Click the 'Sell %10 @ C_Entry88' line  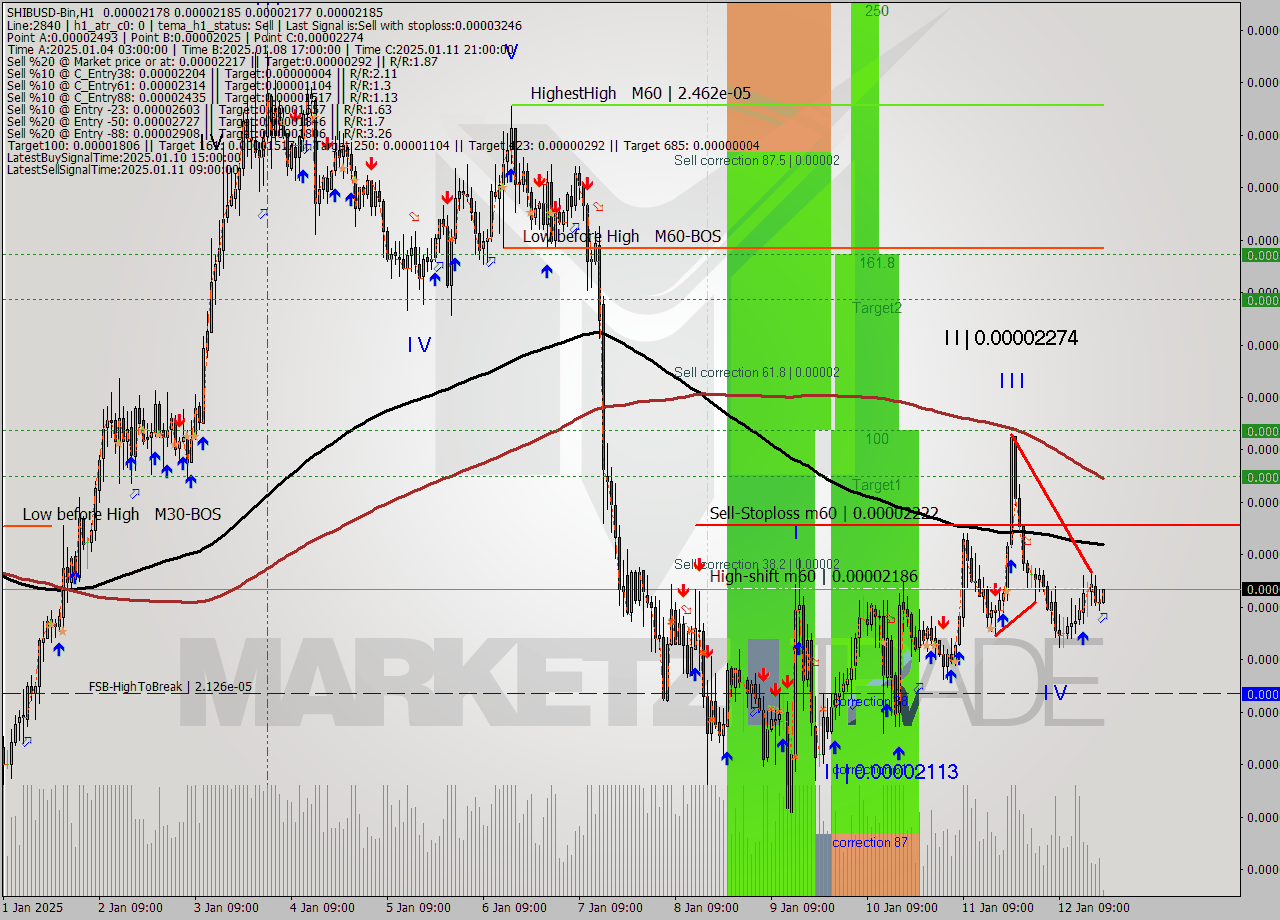coord(202,98)
